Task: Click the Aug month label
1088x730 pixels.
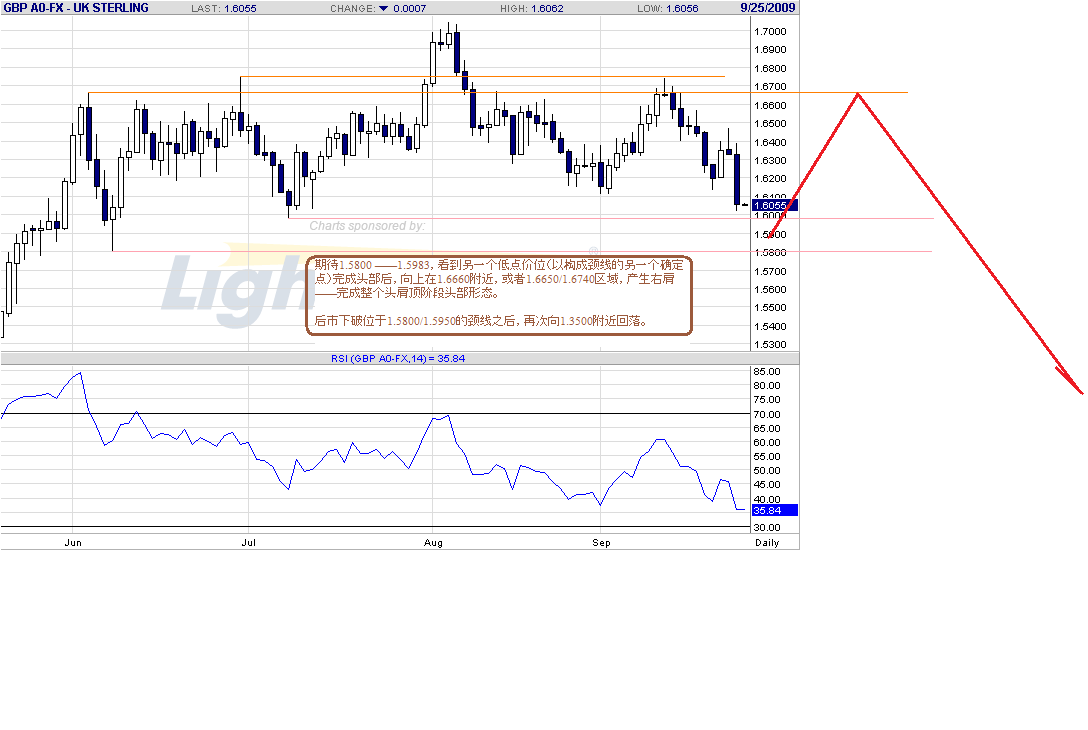Action: (433, 543)
